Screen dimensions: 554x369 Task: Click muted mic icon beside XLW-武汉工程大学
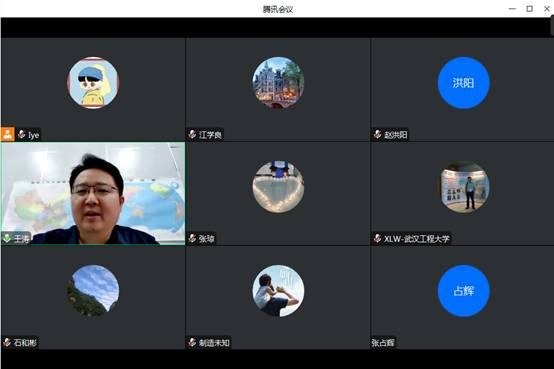pyautogui.click(x=378, y=238)
